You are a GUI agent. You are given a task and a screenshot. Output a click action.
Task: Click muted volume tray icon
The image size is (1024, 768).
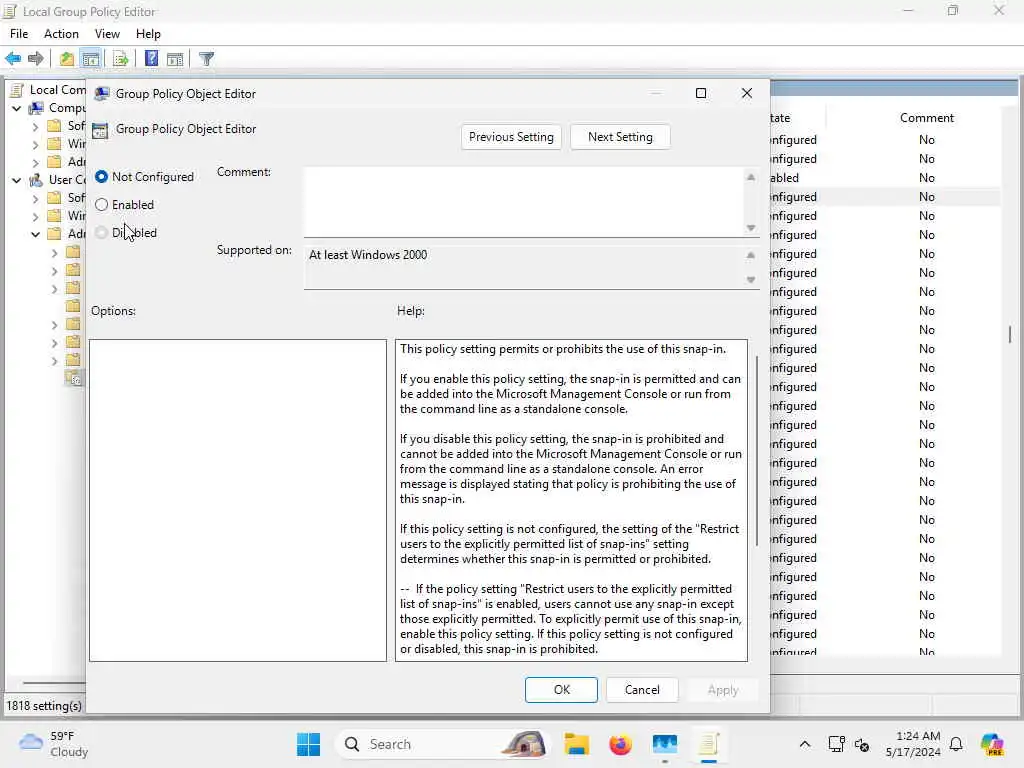(862, 744)
